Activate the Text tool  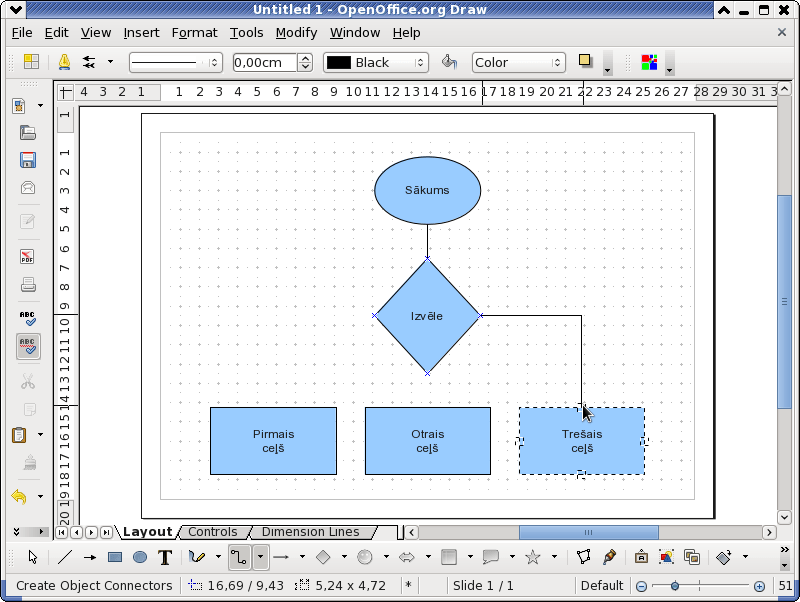click(165, 557)
